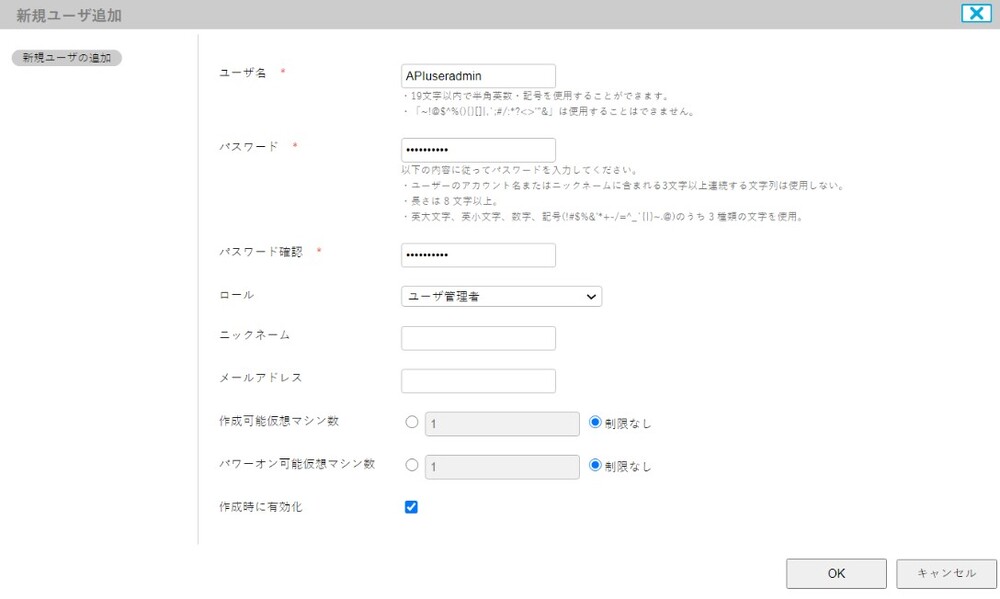Viewport: 1000px width, 599px height.
Task: Click the 作成可能仮想マシン数 number field
Action: pos(502,424)
